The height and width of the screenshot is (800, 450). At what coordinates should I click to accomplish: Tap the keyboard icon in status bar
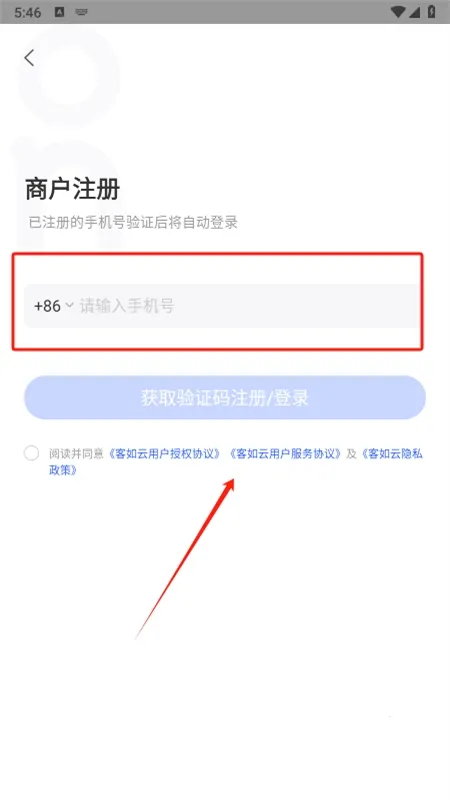[x=81, y=12]
